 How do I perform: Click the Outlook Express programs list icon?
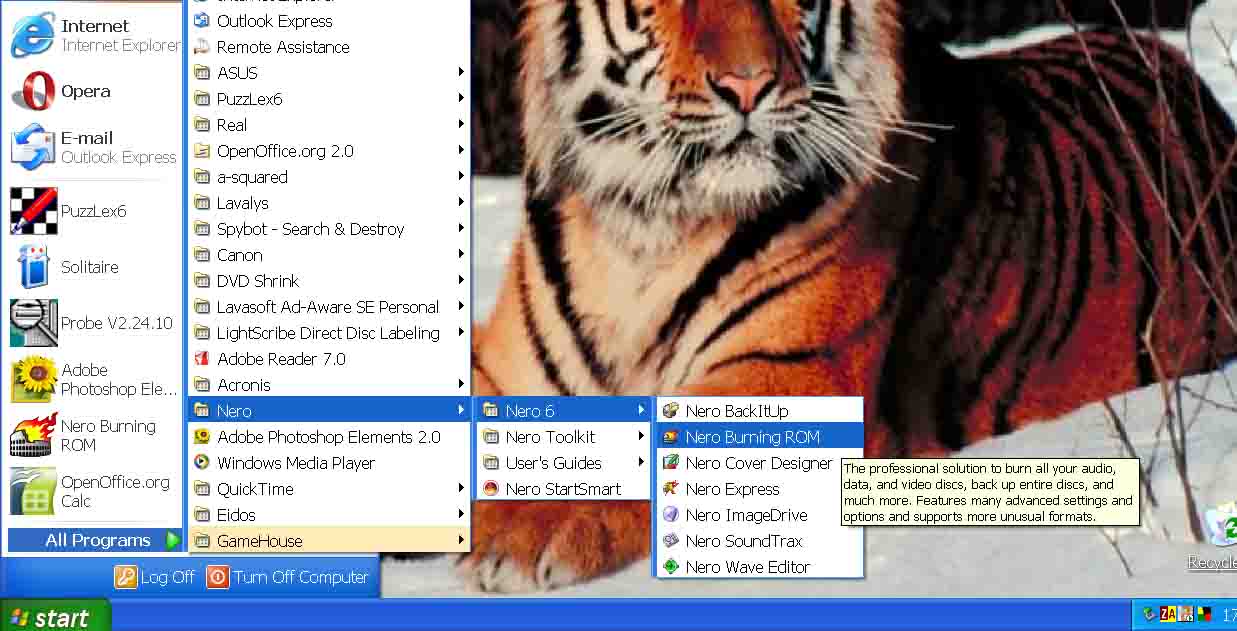pos(201,21)
